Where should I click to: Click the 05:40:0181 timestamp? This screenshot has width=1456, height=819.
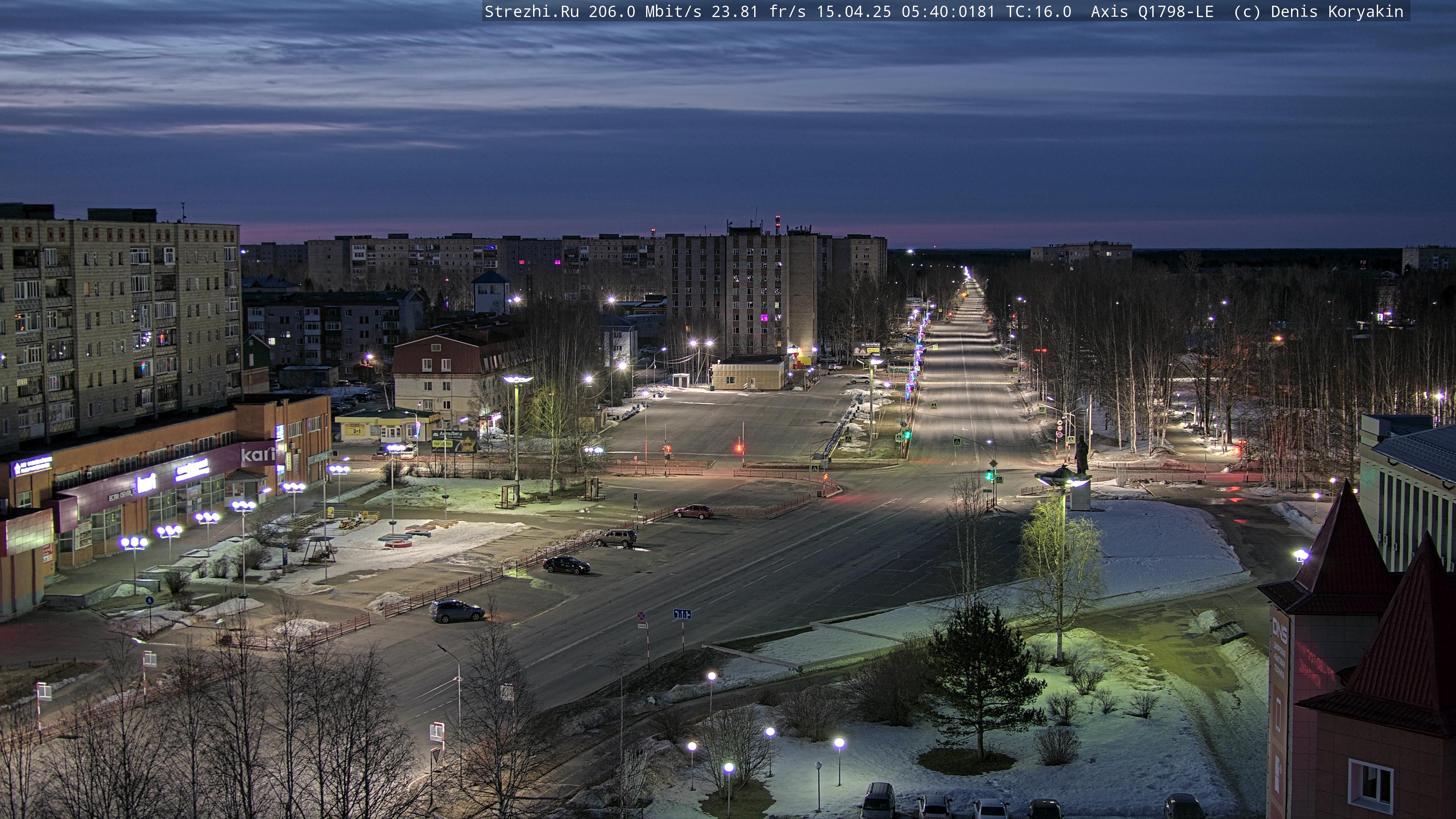click(x=948, y=11)
